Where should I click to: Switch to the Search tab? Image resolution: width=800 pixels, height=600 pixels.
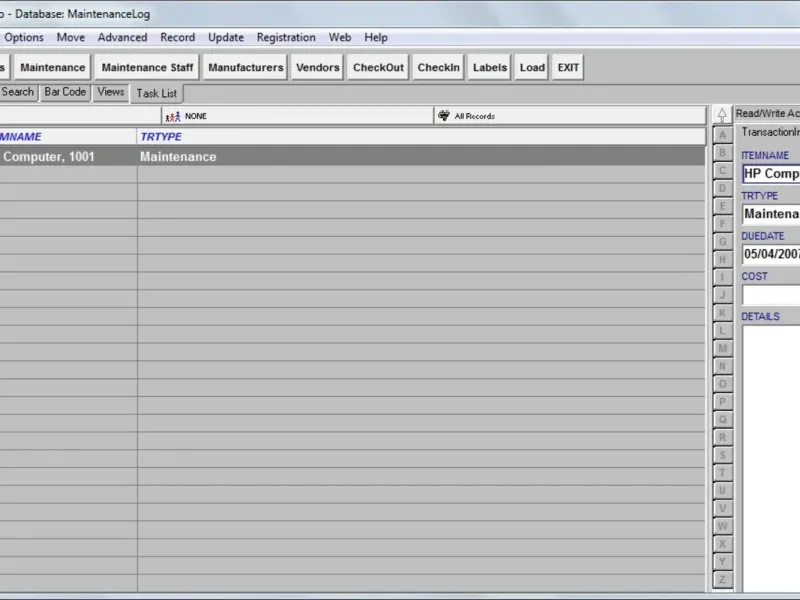tap(18, 92)
